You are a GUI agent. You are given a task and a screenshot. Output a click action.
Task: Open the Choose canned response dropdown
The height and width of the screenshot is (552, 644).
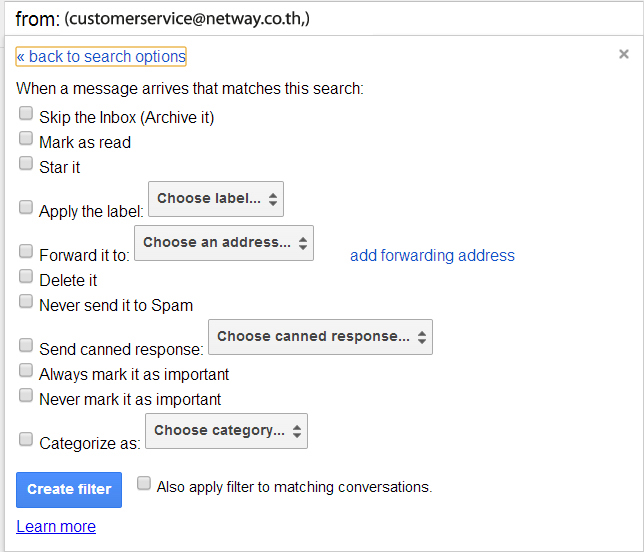(320, 337)
